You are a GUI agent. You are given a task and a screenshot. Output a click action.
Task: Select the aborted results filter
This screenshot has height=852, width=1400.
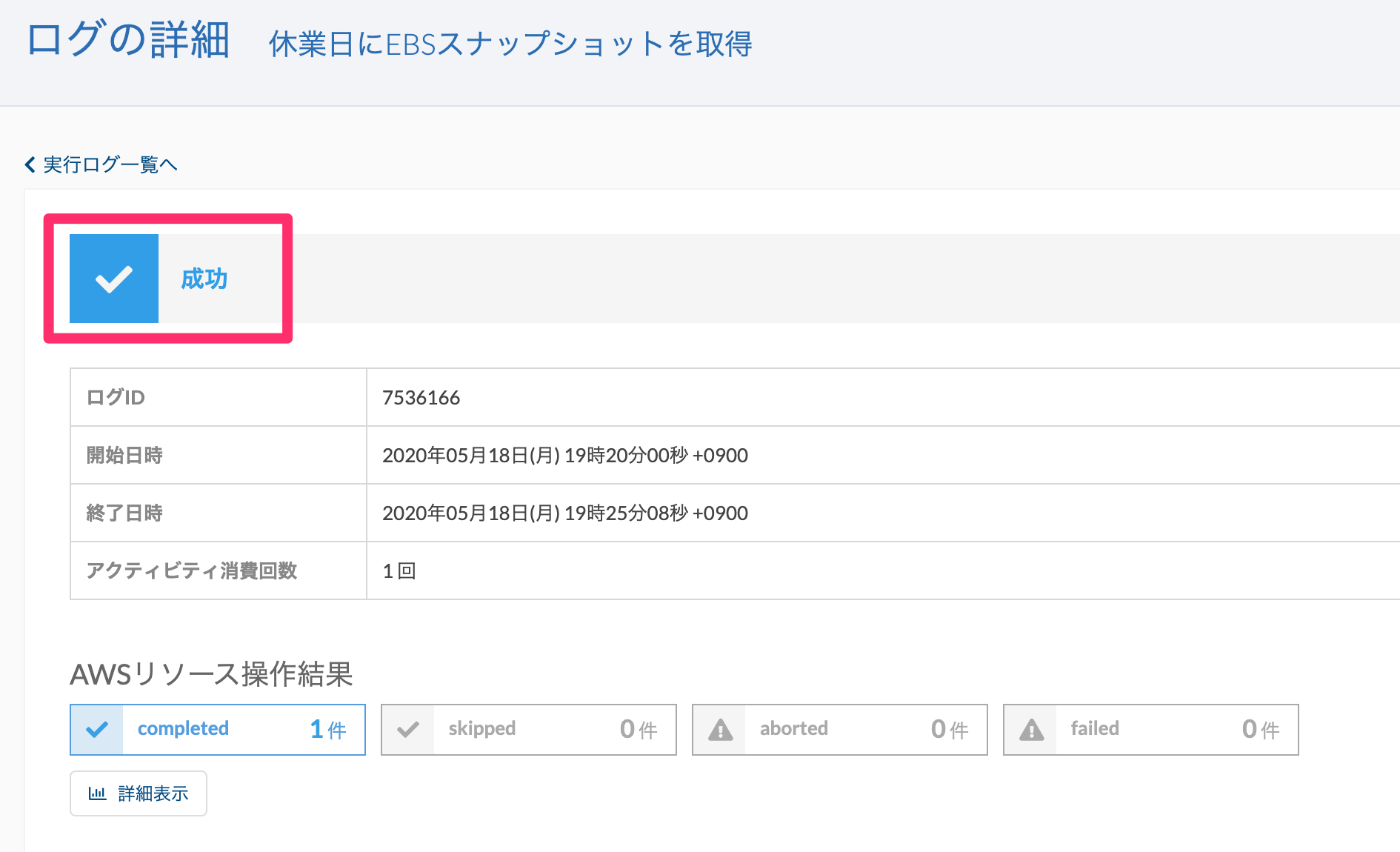840,730
